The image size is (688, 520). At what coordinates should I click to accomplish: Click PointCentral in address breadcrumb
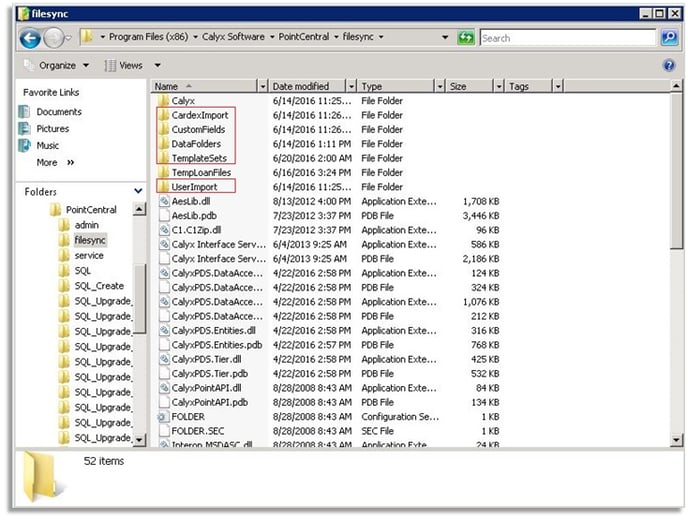point(304,37)
